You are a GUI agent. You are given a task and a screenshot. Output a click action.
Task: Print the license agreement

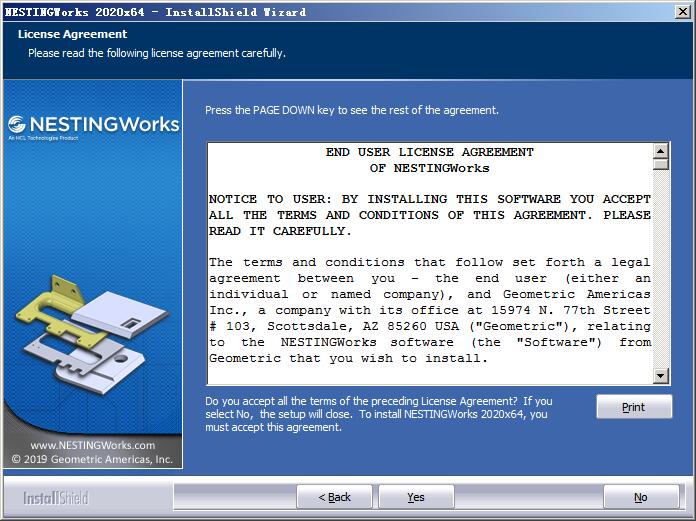(634, 407)
